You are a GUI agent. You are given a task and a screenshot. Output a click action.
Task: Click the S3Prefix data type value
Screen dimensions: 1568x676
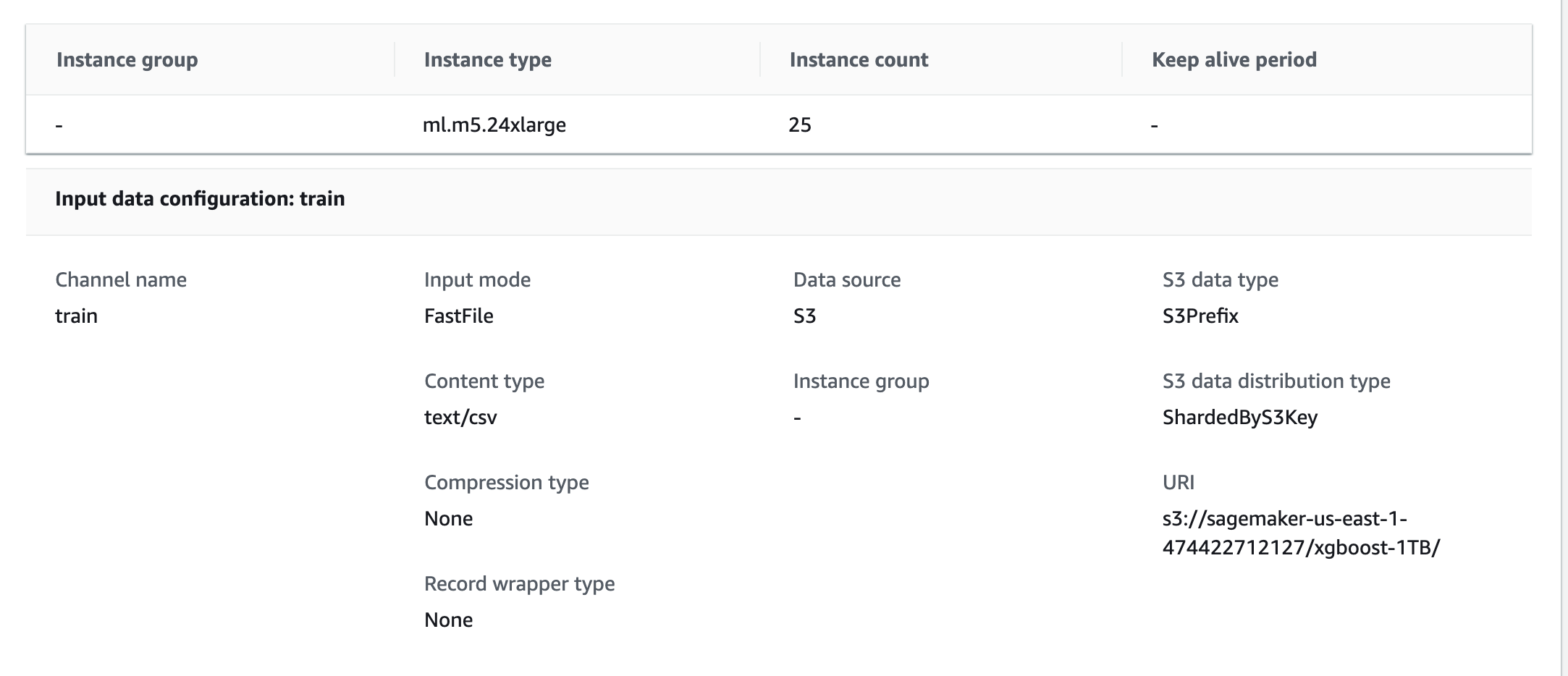(1200, 316)
